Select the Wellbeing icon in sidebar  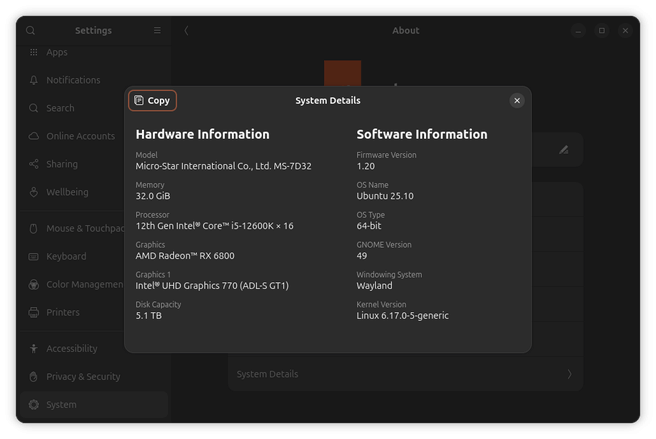(x=34, y=192)
